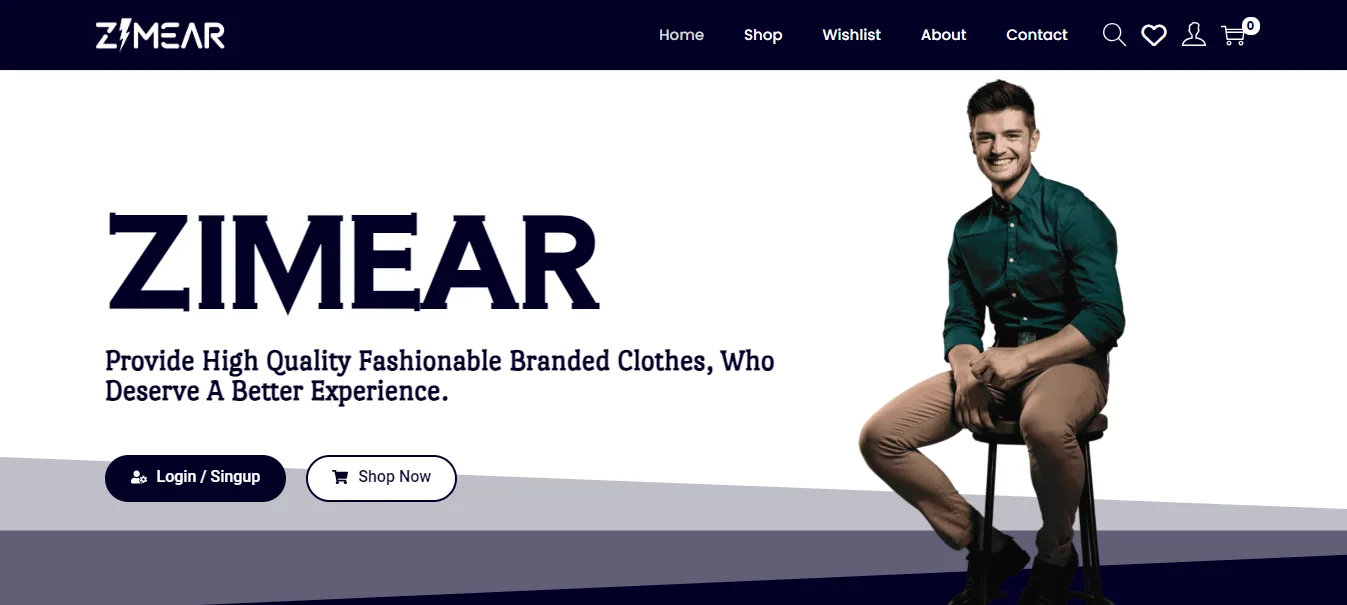Screen dimensions: 1347x605
Task: Click the ZIMEAR logo in navbar
Action: coord(160,35)
